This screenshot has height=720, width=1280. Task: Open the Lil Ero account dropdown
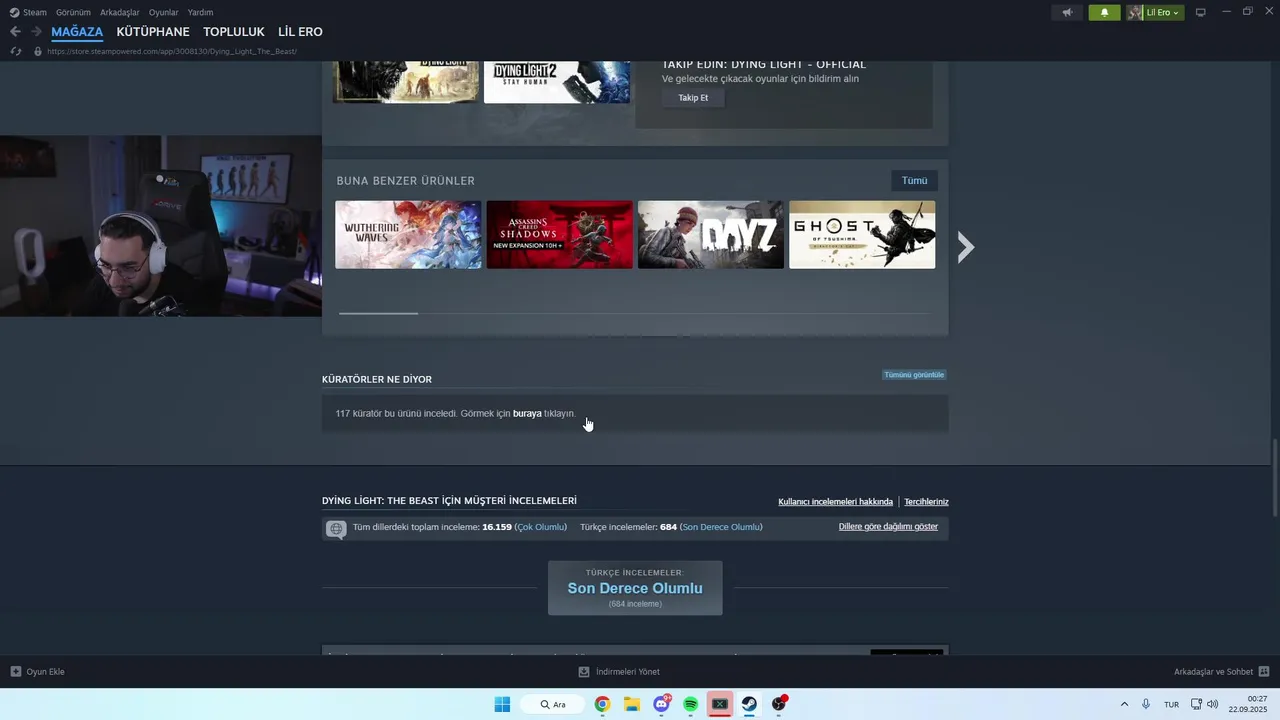[1155, 12]
